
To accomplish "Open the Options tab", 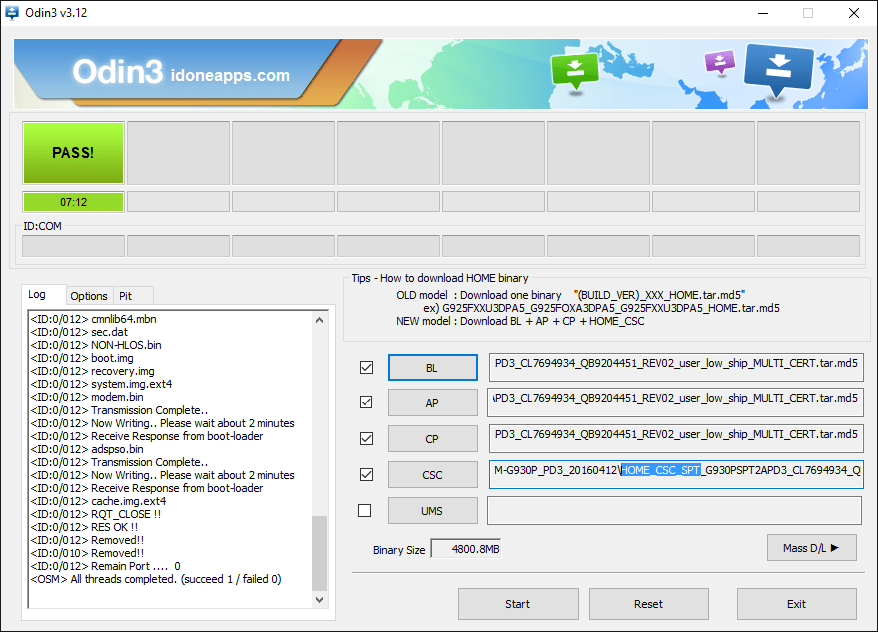I will coord(89,296).
